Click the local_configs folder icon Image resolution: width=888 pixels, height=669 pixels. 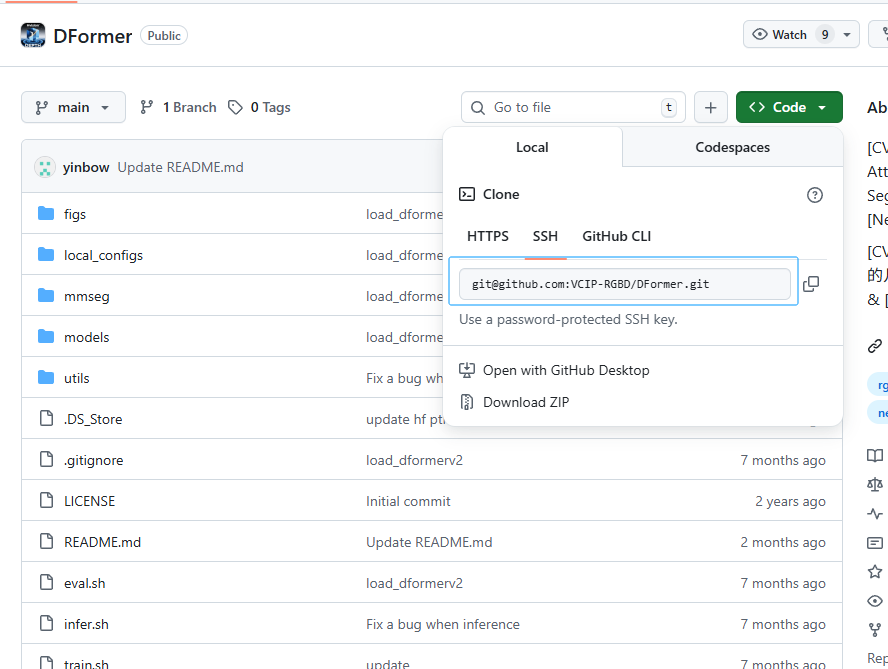[x=46, y=255]
